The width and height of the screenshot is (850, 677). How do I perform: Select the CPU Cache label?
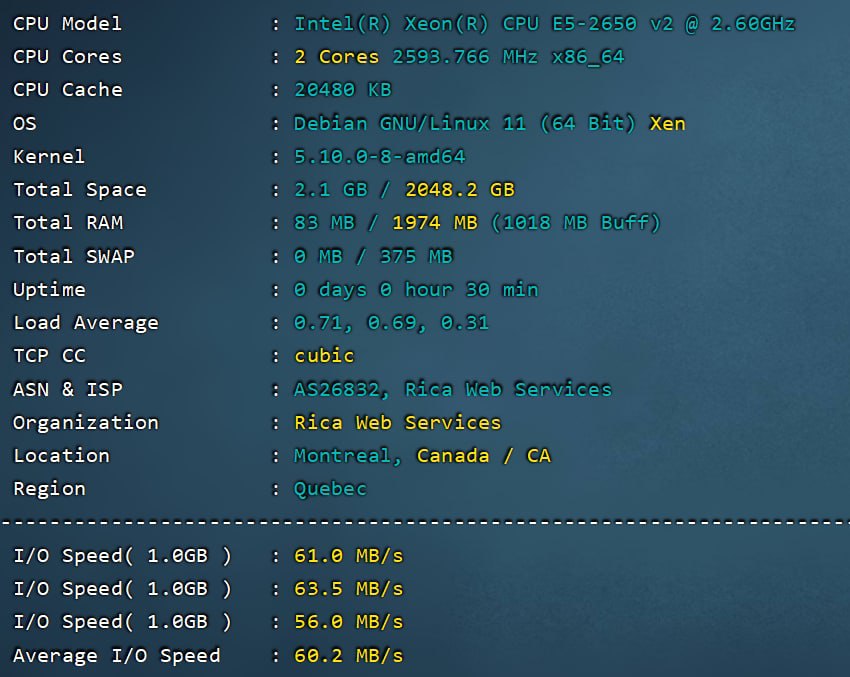67,90
